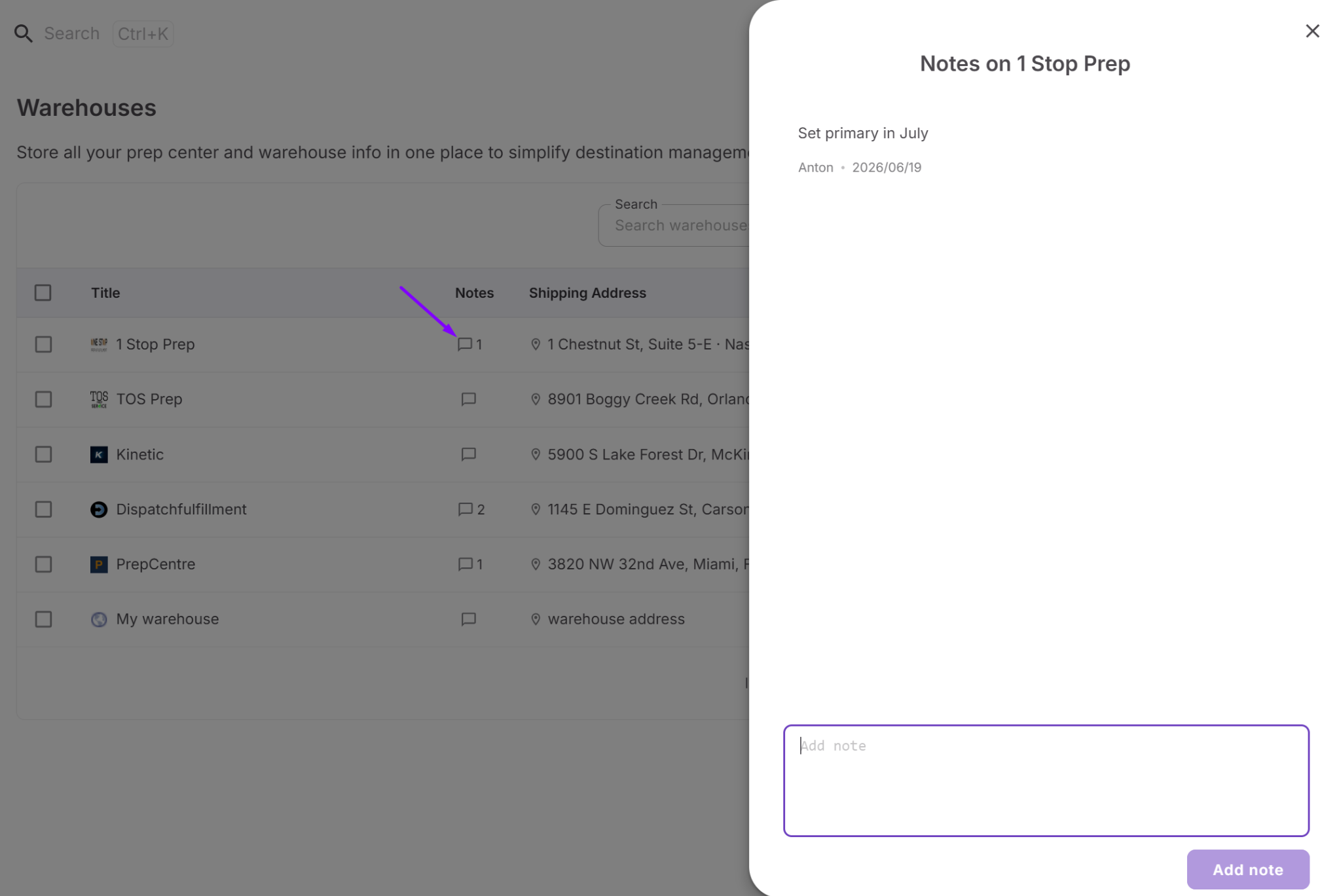Close the Notes on 1 Stop Prep panel
The width and height of the screenshot is (1341, 896).
coord(1312,31)
